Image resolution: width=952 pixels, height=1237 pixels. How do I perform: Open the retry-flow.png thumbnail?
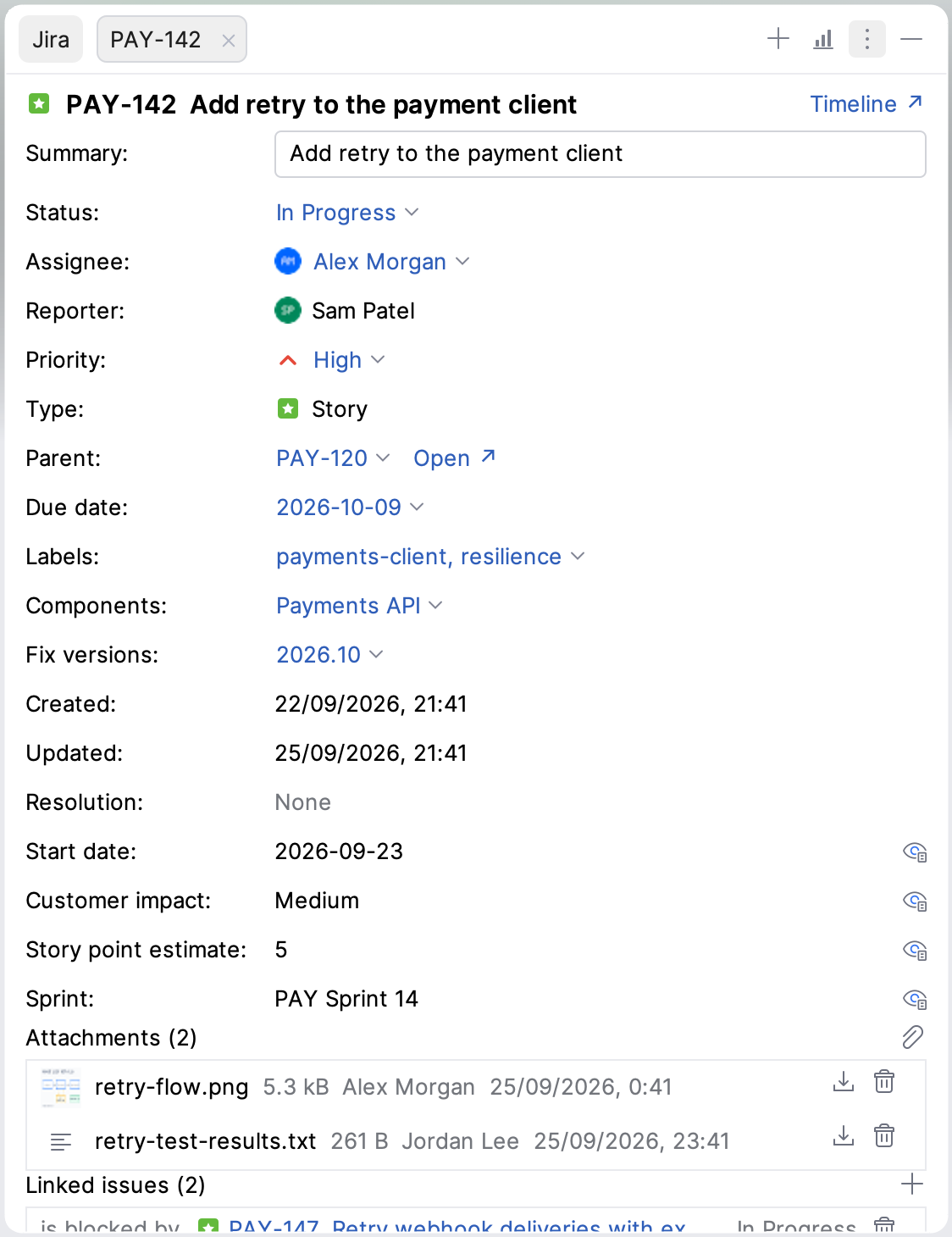(x=61, y=1087)
